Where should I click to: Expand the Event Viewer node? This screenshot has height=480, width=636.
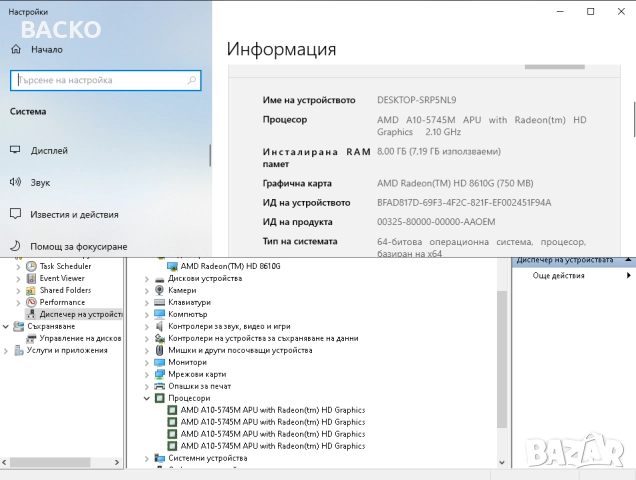pos(18,279)
